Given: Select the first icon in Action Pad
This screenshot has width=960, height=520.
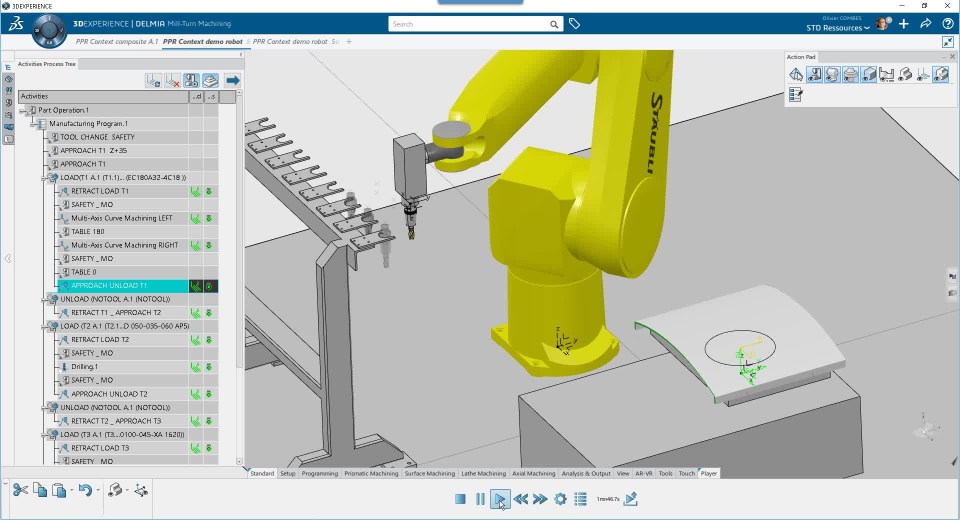Looking at the screenshot, I should [x=796, y=75].
